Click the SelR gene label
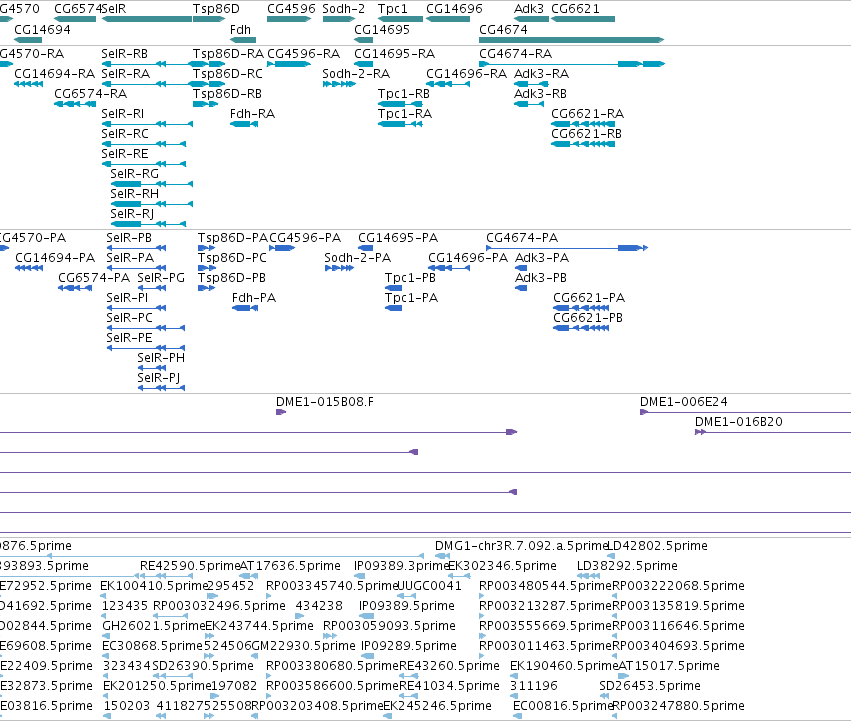 coord(113,9)
